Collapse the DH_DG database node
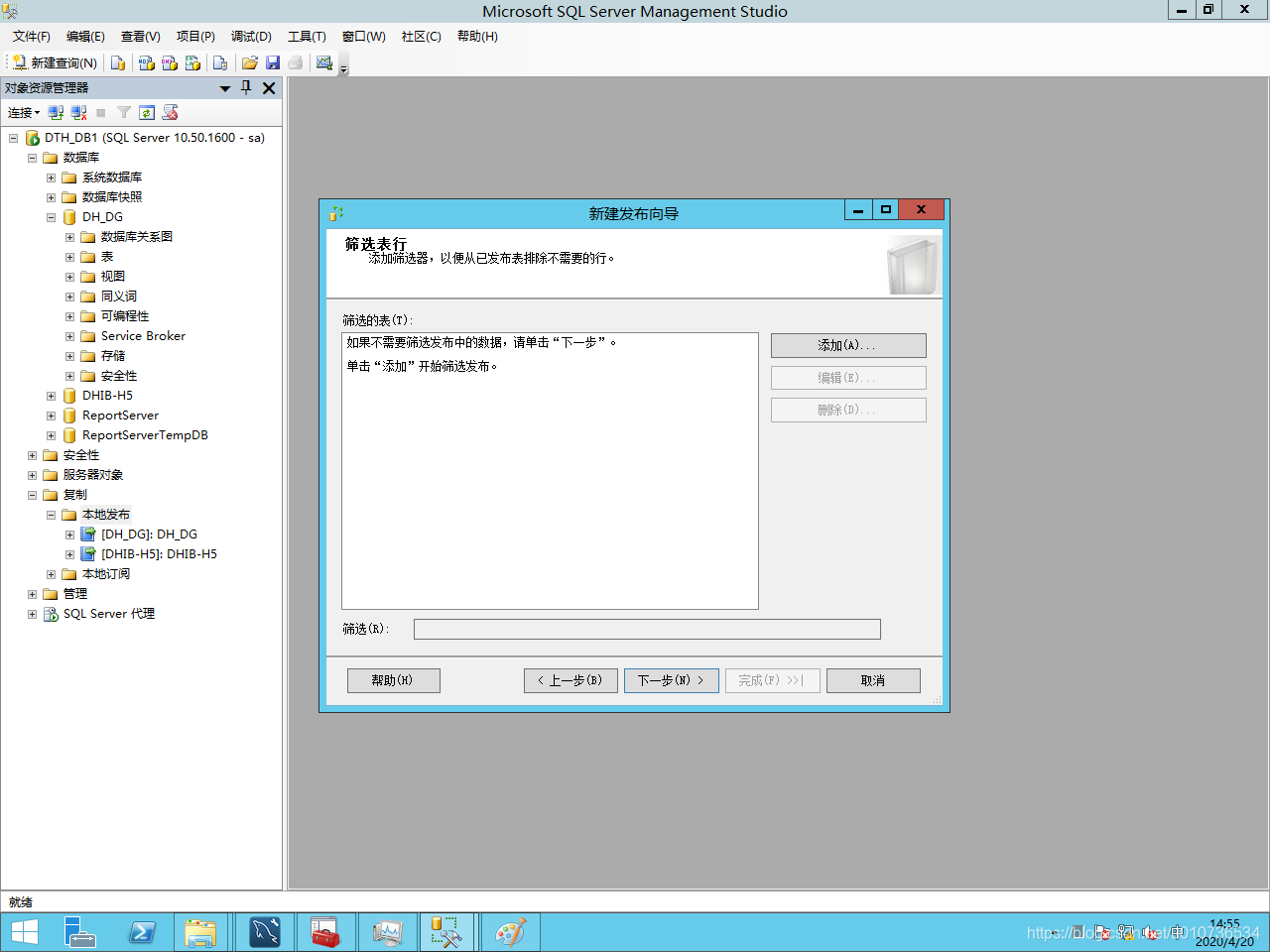Viewport: 1270px width, 952px height. (51, 217)
